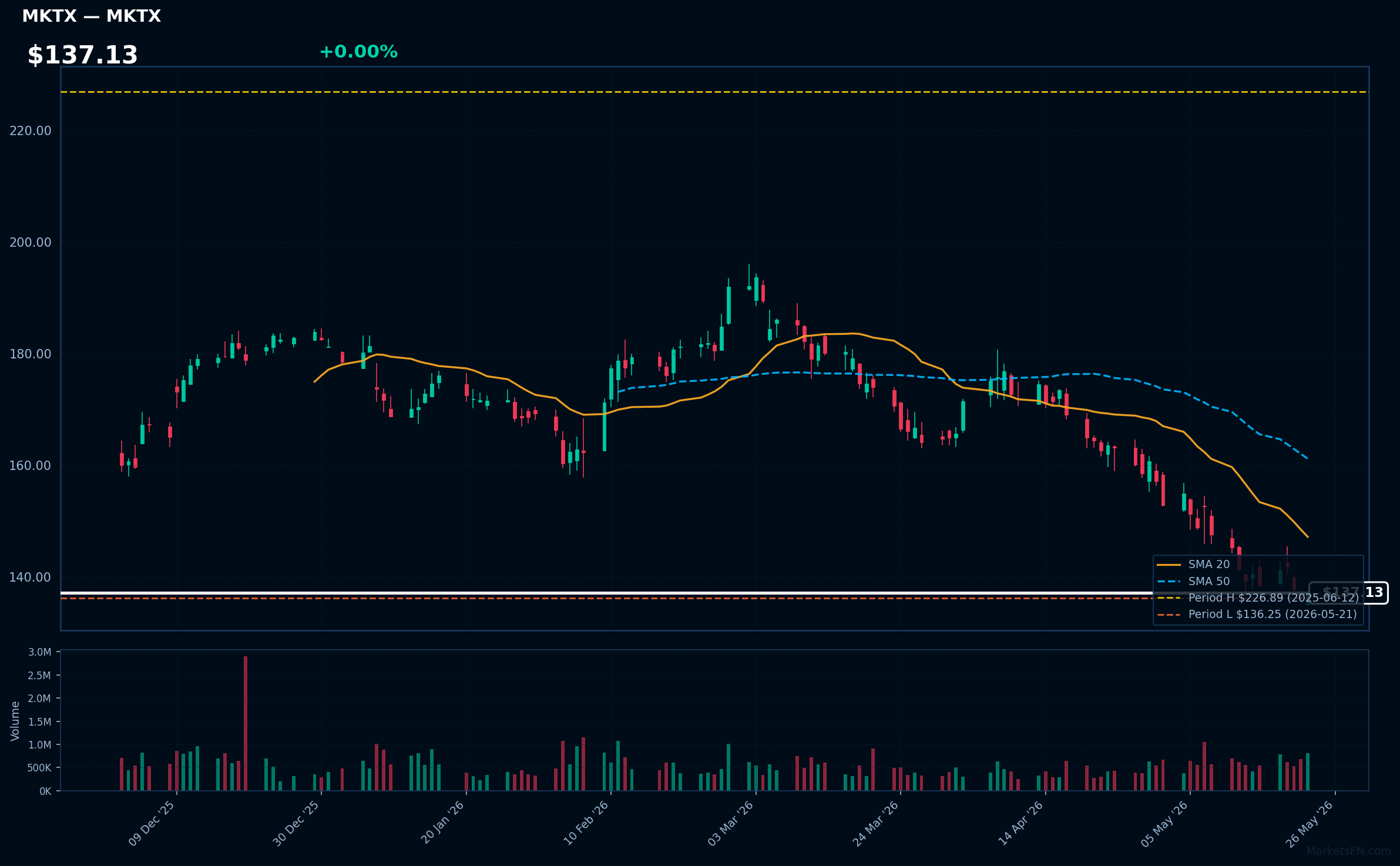Click the Period H $226.89 legend entry

[x=1257, y=598]
